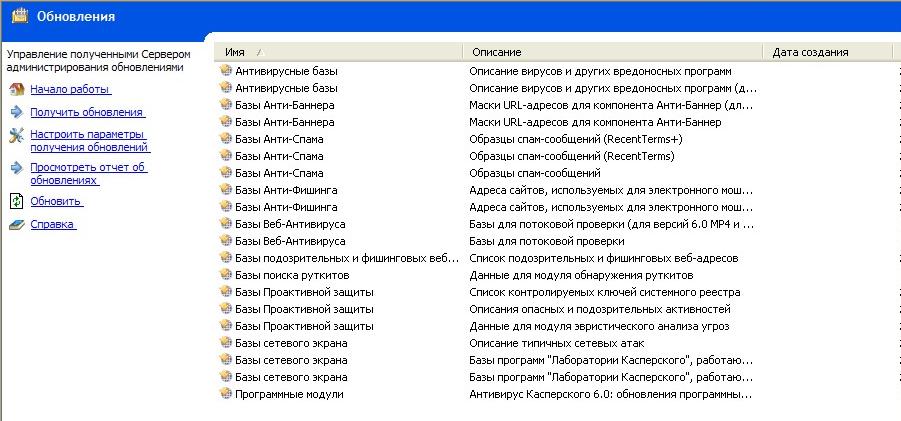Click the green refresh icon beside Обновить
This screenshot has height=421, width=901.
pyautogui.click(x=16, y=201)
